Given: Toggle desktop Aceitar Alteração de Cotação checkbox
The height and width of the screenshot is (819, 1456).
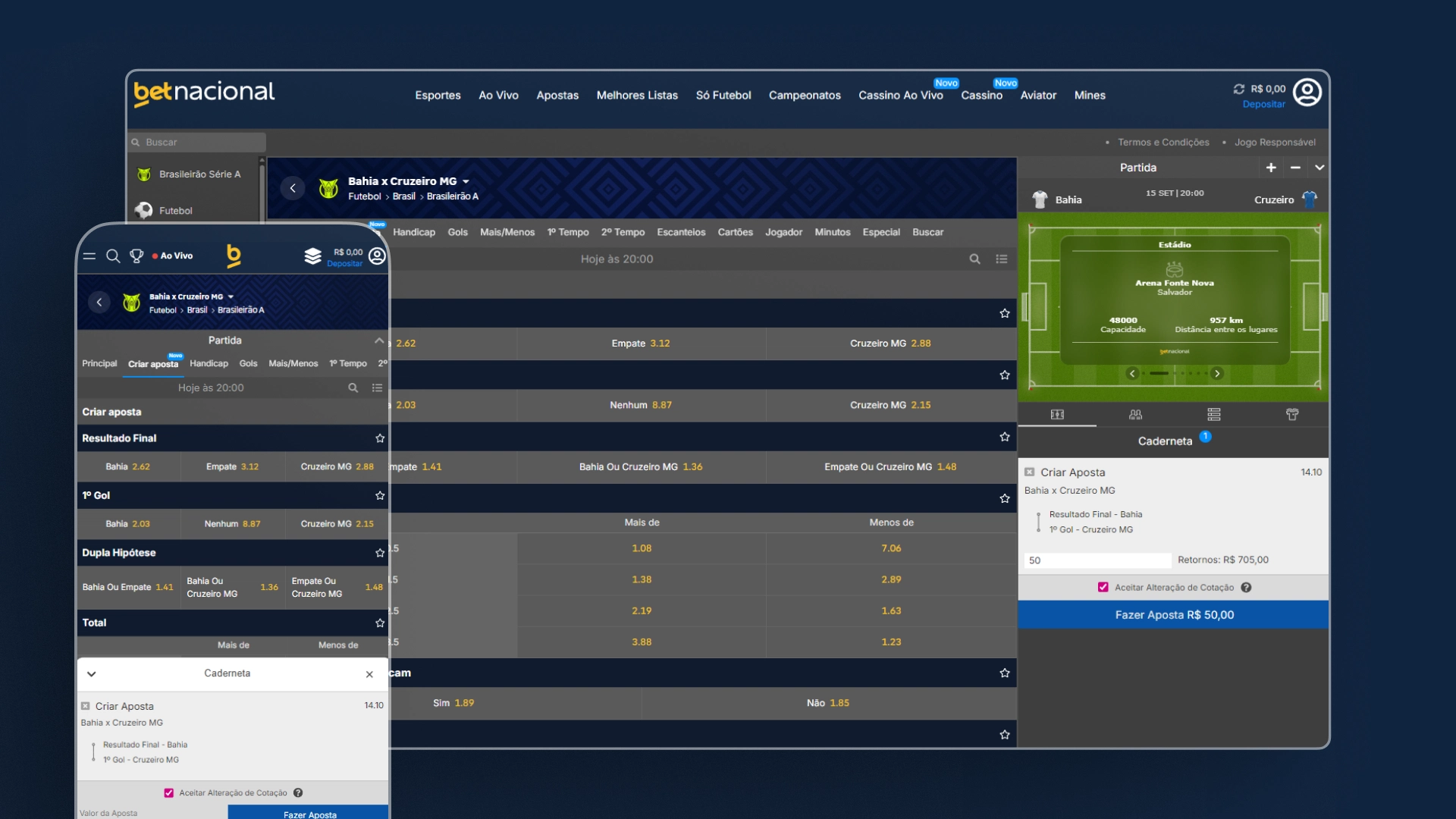Looking at the screenshot, I should pyautogui.click(x=1103, y=587).
